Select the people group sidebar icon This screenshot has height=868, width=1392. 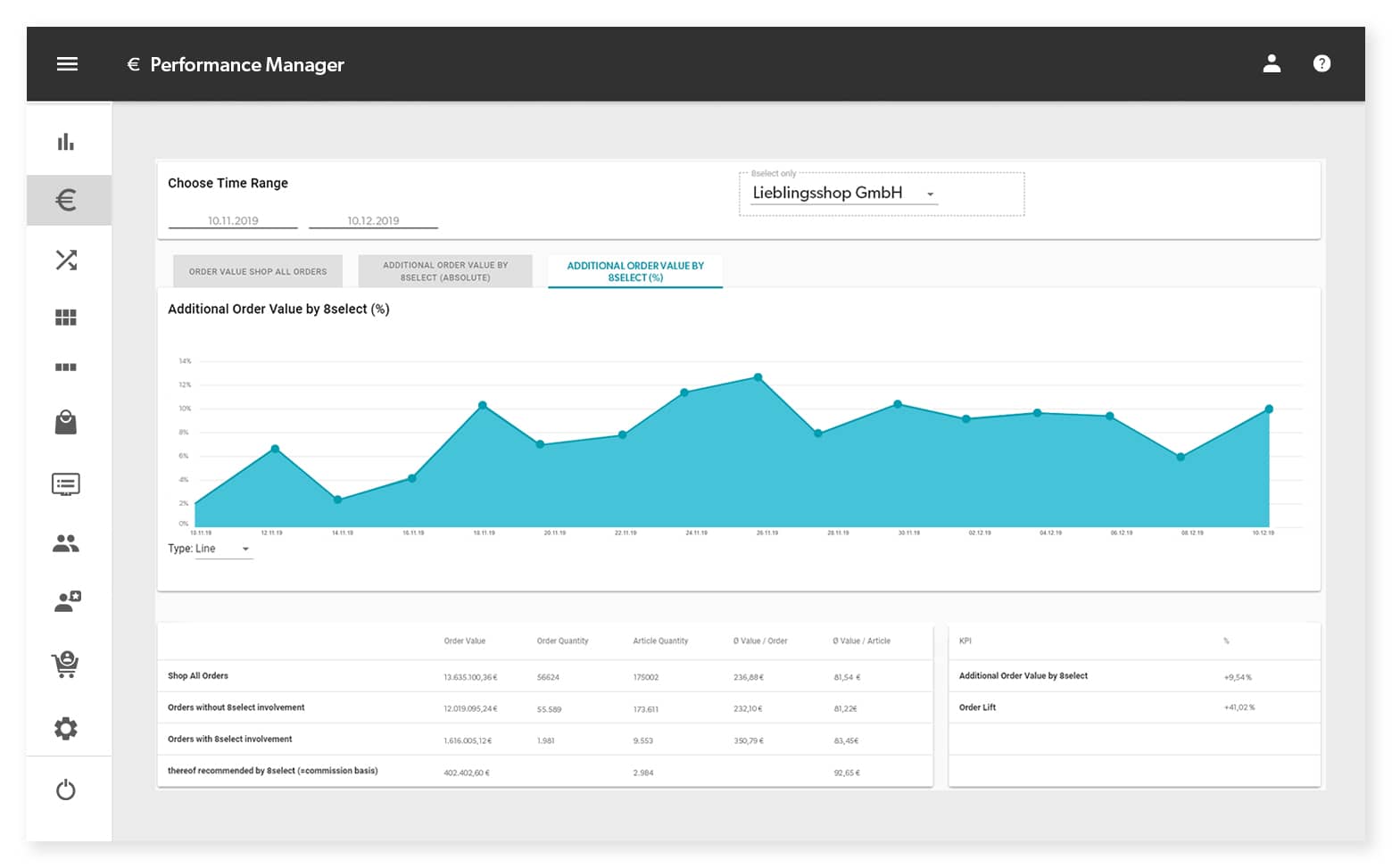[66, 543]
